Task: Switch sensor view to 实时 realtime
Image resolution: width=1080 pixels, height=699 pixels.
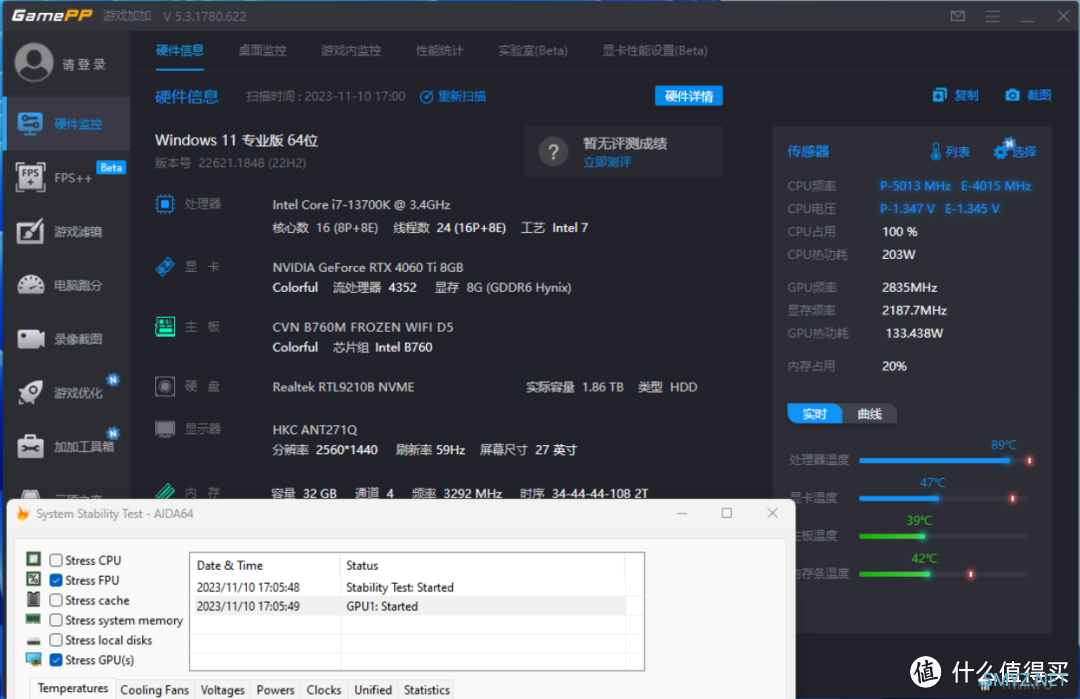Action: [815, 414]
